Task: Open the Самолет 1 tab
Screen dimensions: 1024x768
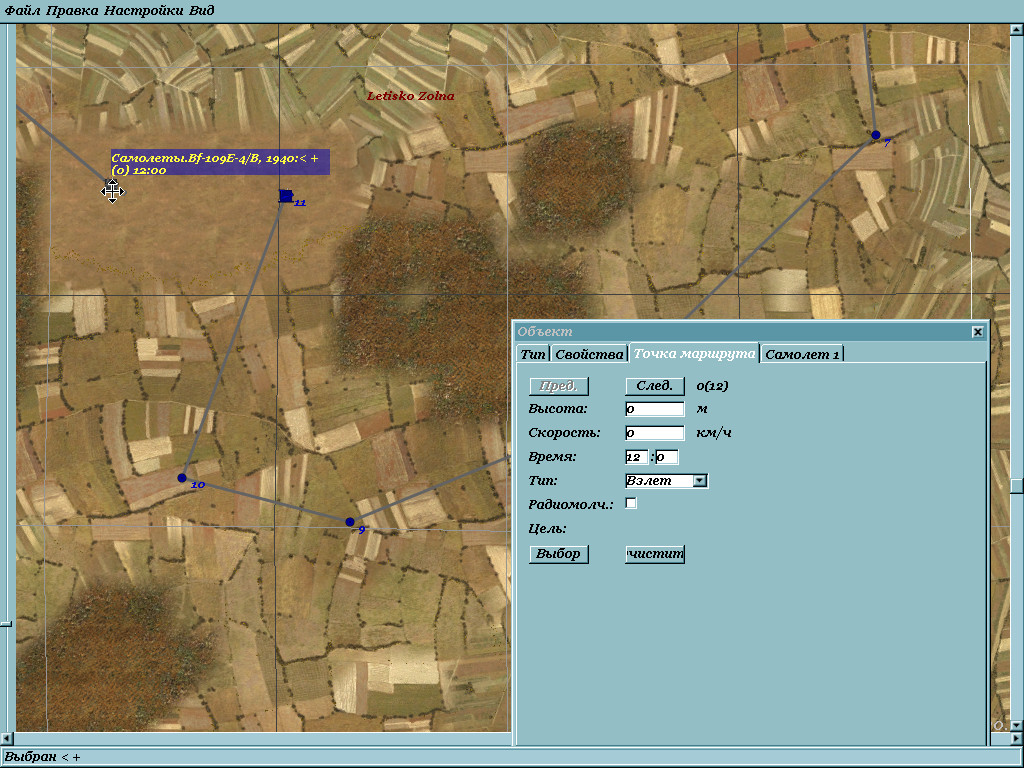Action: (802, 354)
